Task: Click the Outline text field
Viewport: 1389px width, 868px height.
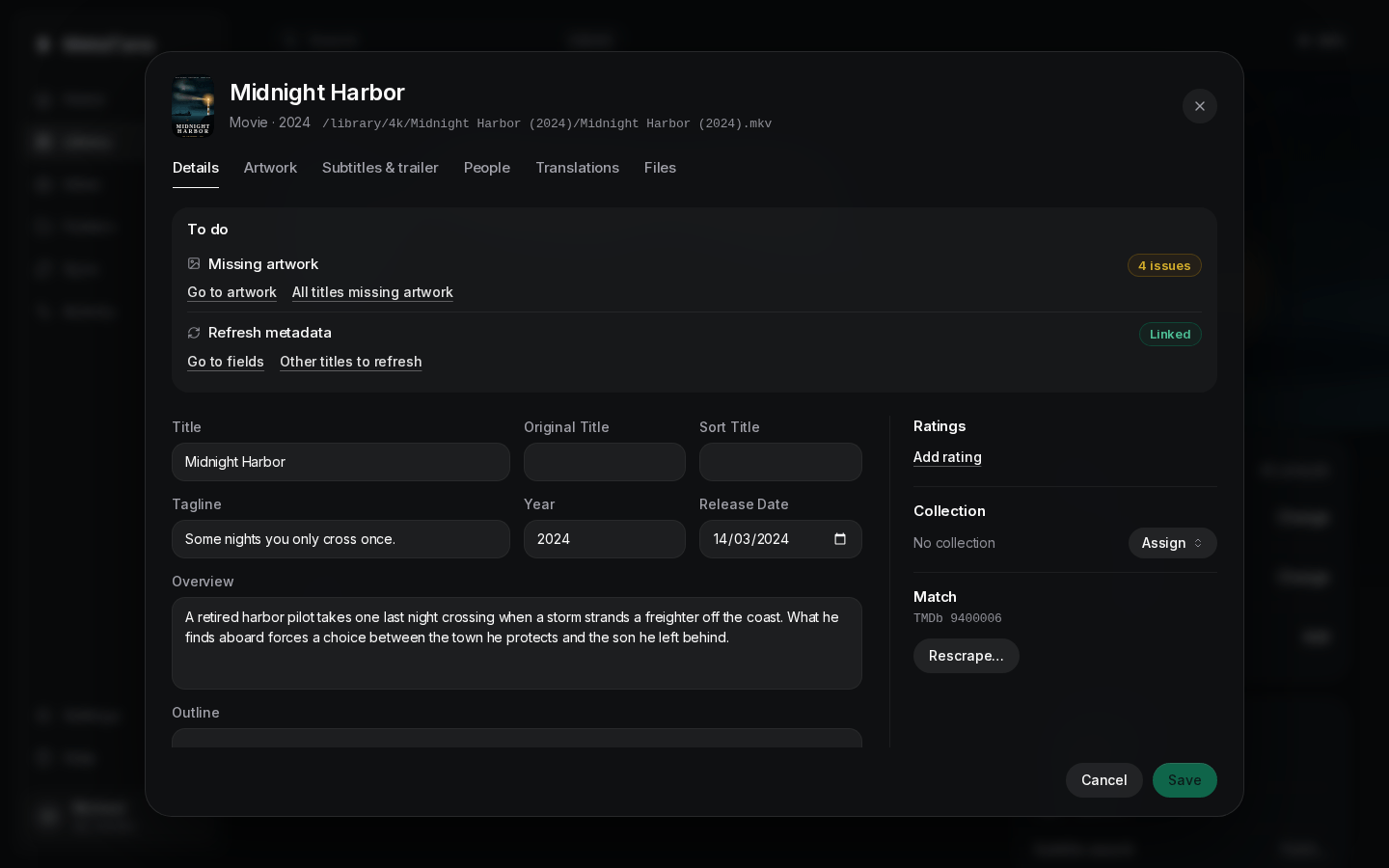Action: coord(517,738)
